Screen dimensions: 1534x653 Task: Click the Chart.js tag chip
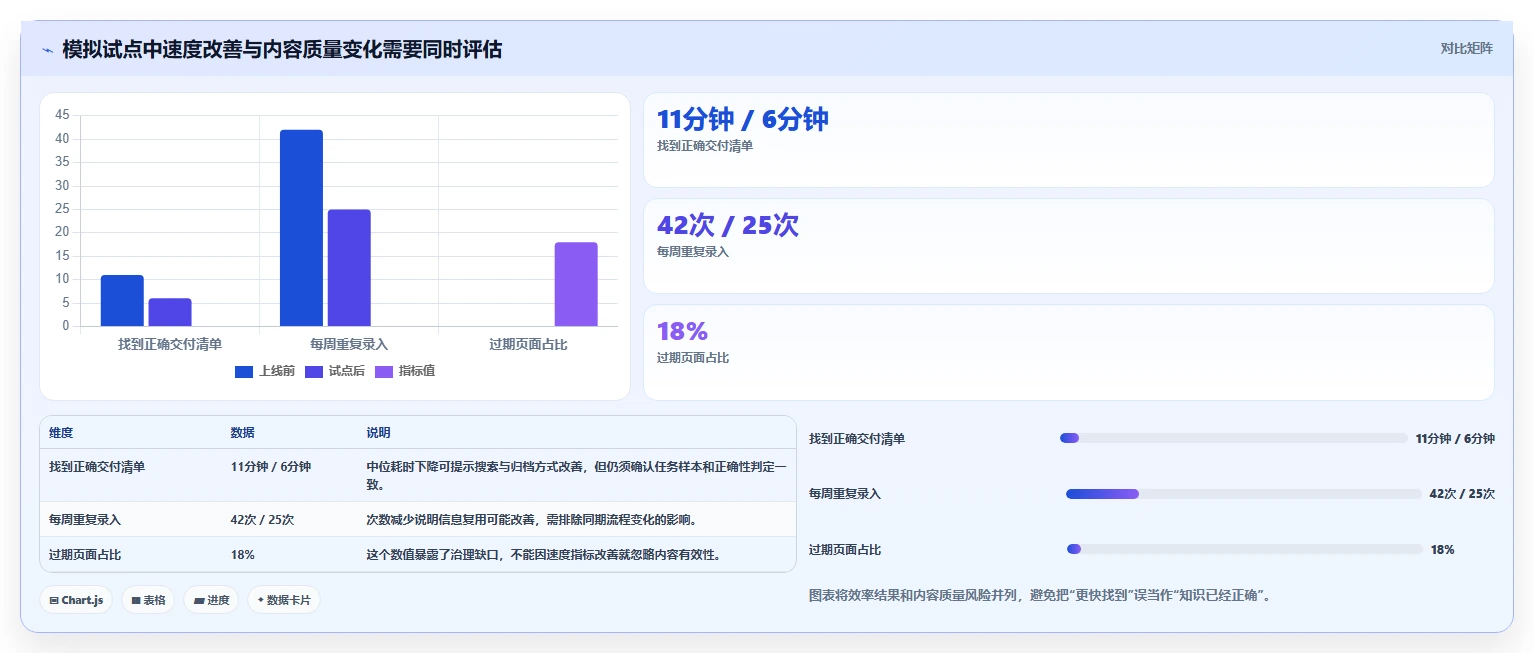coord(76,600)
